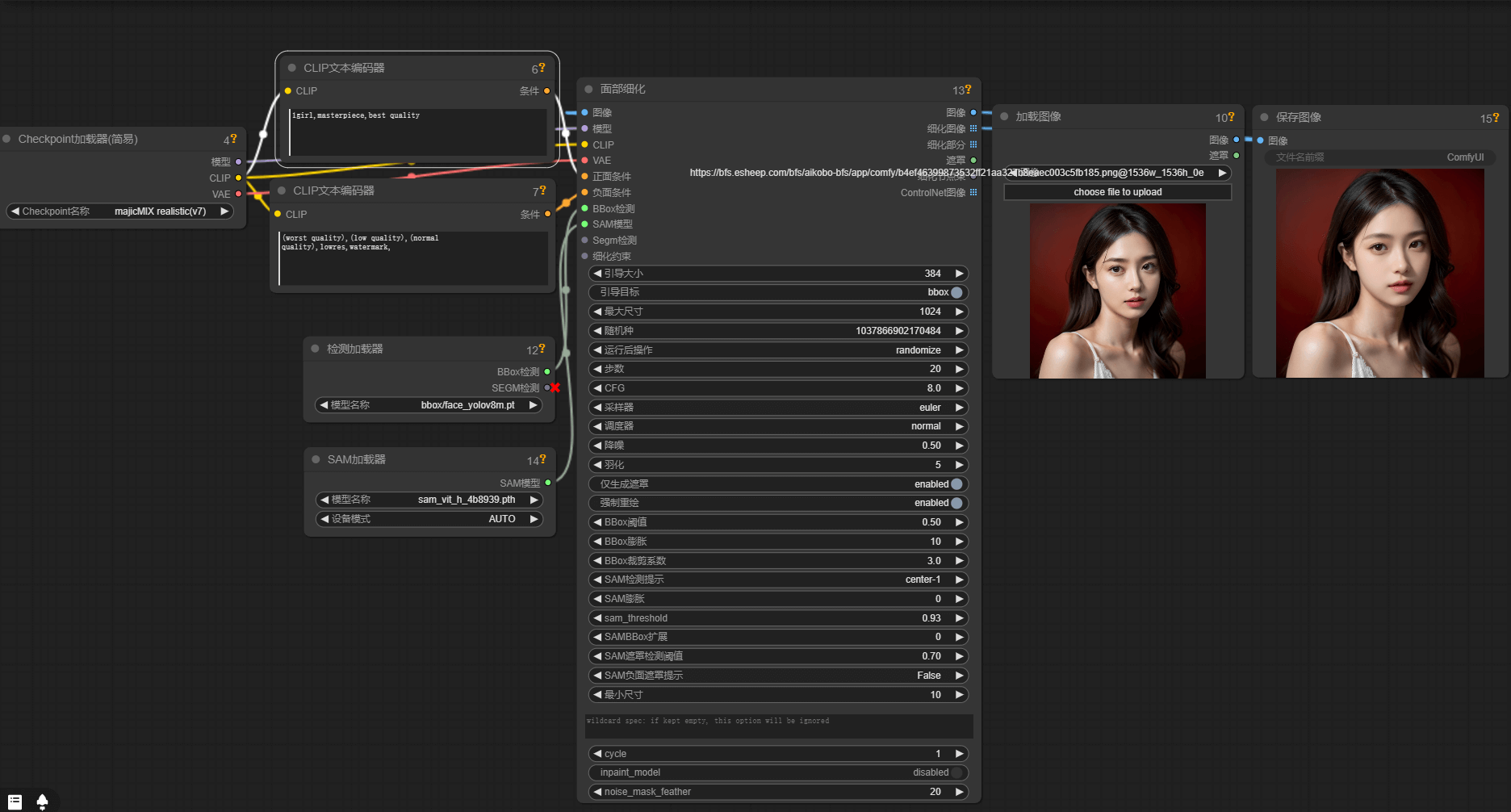Open the Checkpoint名称 majicMIX realistic dropdown
Screen dimensions: 1511x812
119,211
